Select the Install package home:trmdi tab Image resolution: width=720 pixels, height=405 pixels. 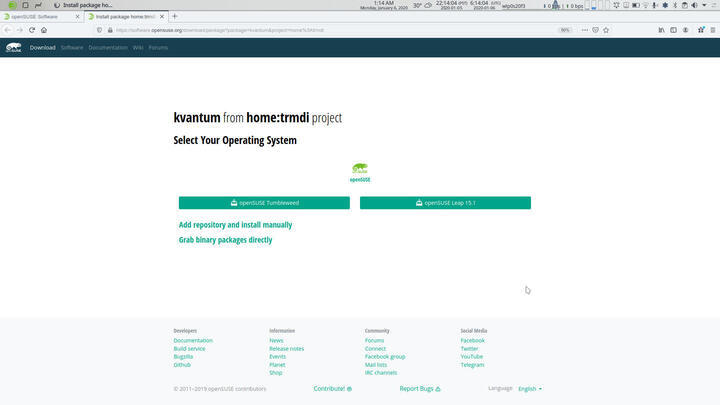tap(124, 17)
